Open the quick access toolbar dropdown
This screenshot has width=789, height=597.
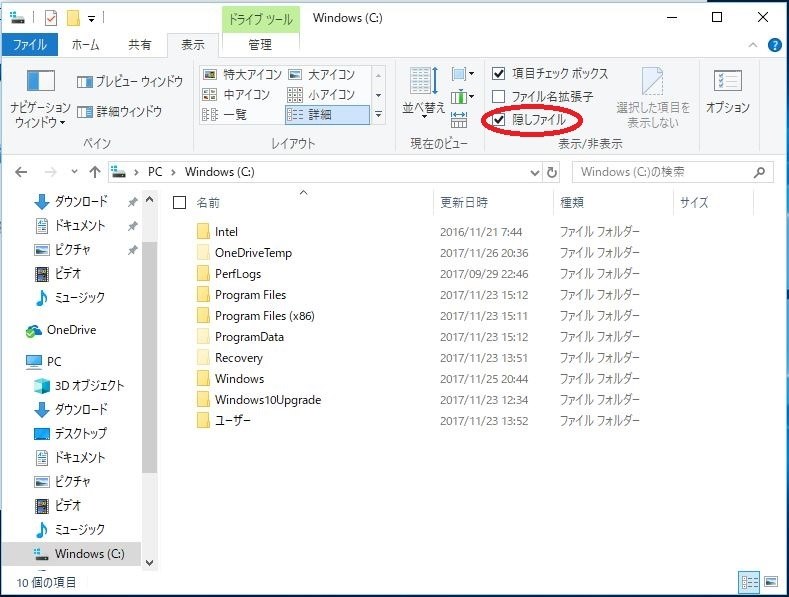(x=92, y=19)
